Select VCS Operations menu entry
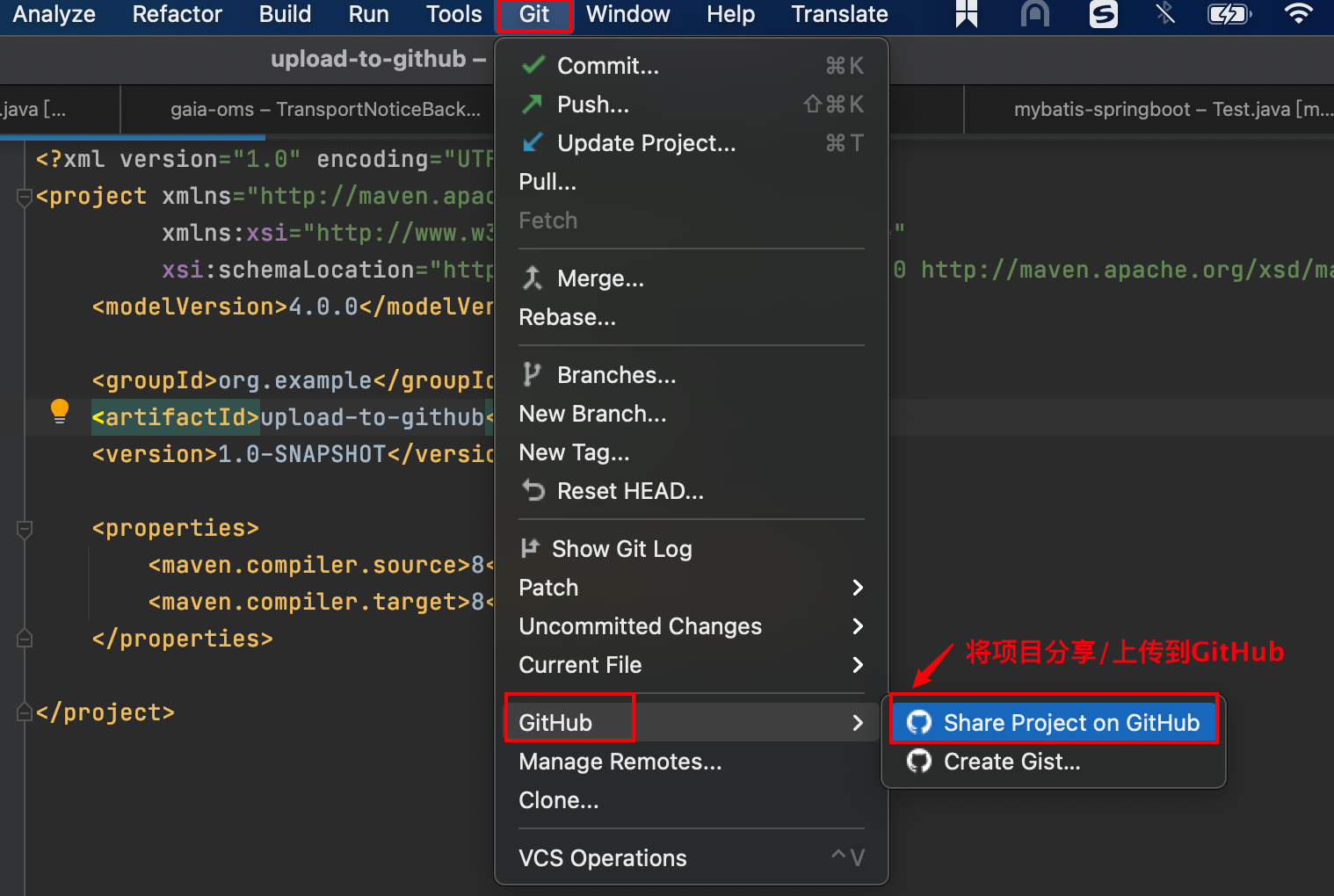Image resolution: width=1334 pixels, height=896 pixels. (692, 858)
